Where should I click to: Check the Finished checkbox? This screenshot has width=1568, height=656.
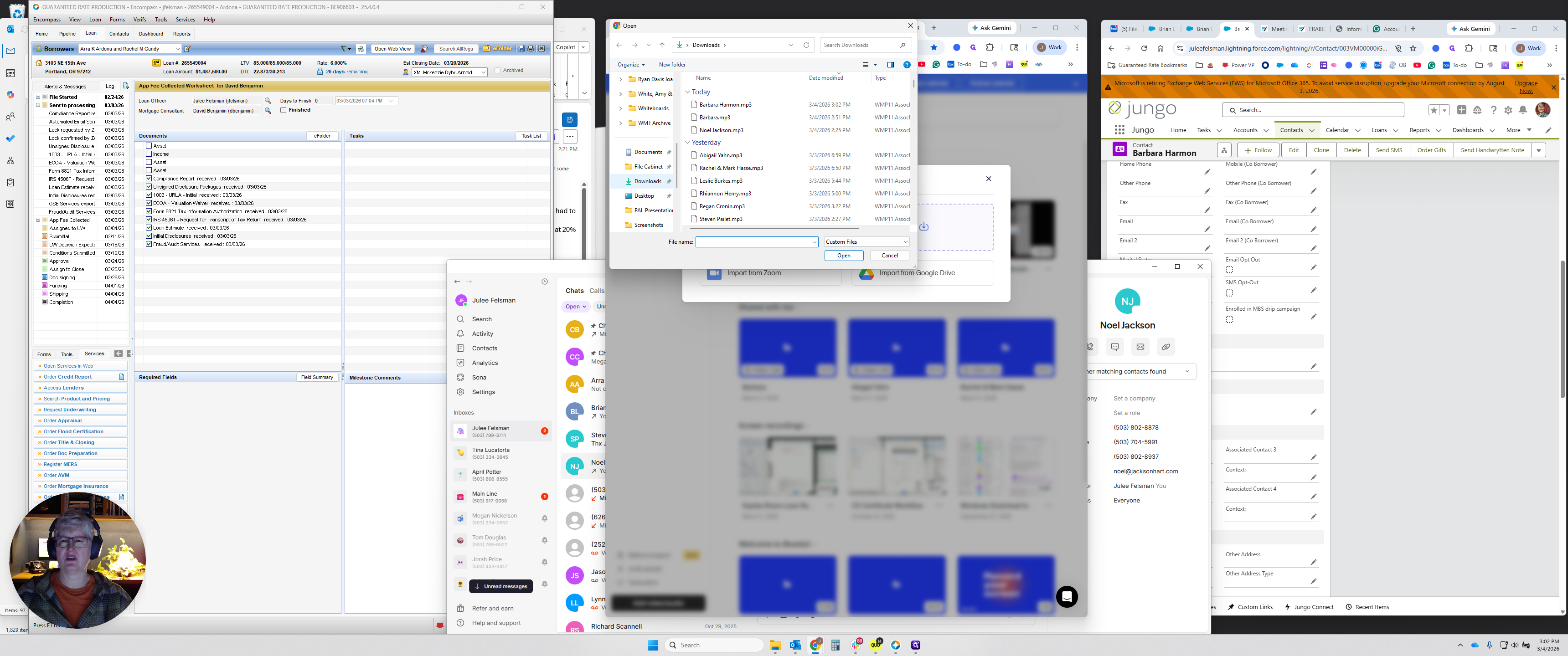click(x=284, y=110)
